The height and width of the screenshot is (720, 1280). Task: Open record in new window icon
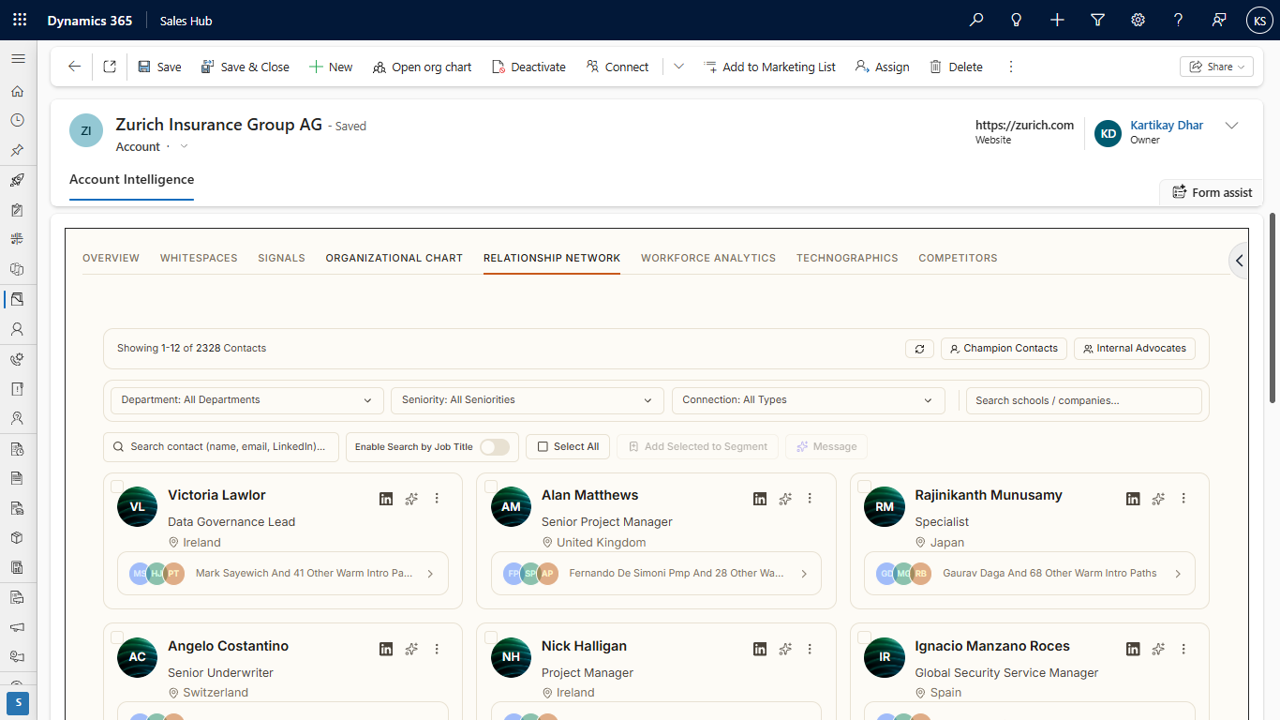coord(110,67)
